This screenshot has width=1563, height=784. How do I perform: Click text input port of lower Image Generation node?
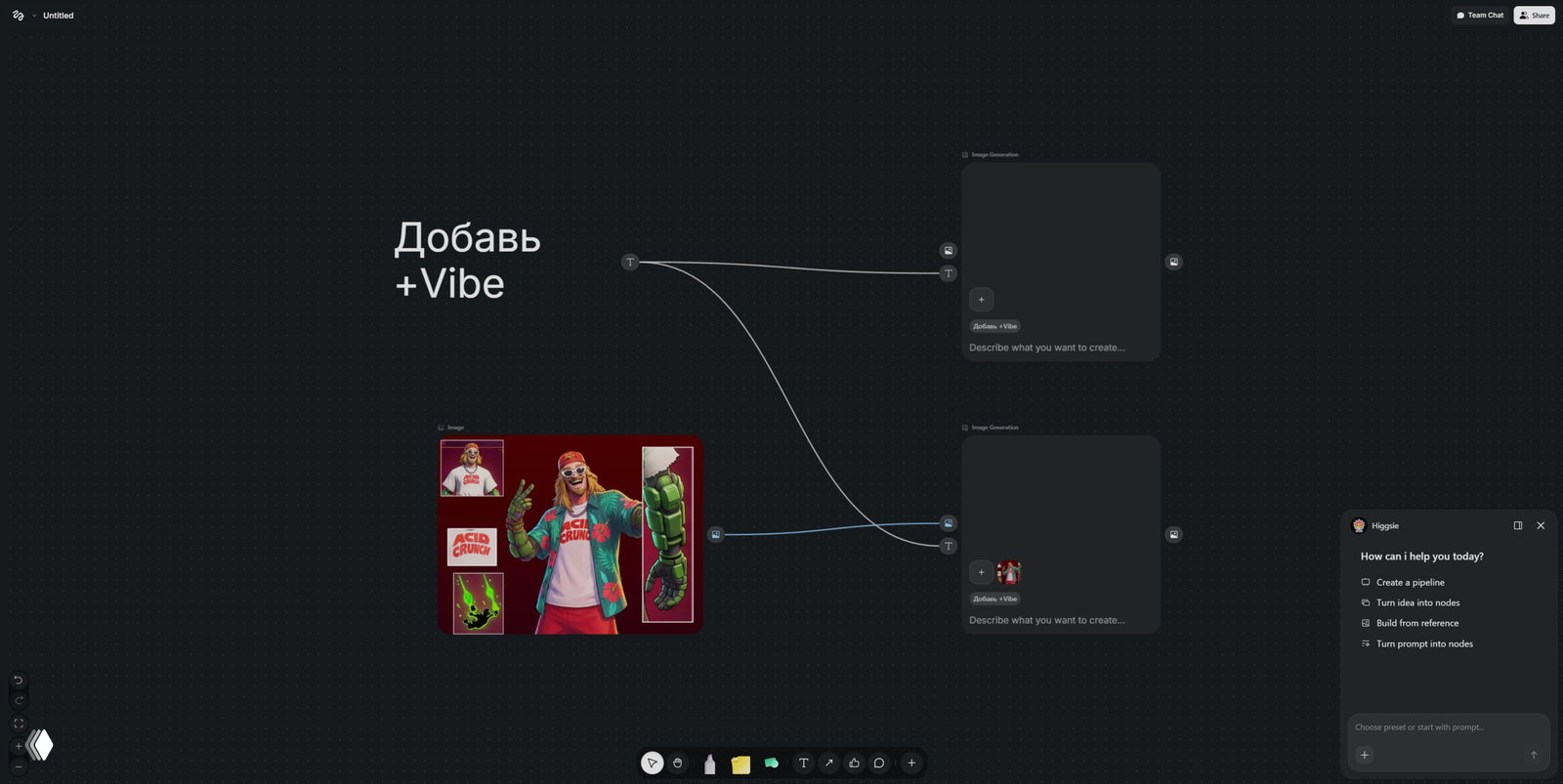(x=948, y=546)
